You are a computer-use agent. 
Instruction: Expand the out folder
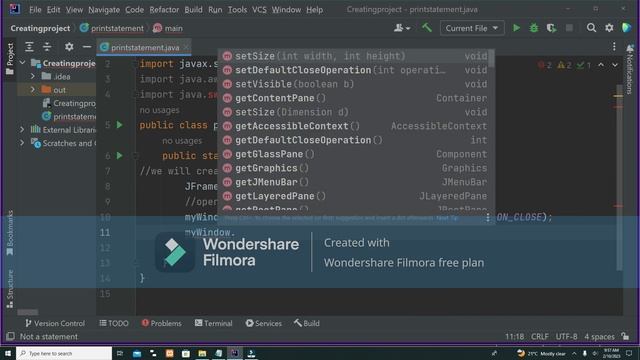pyautogui.click(x=33, y=89)
